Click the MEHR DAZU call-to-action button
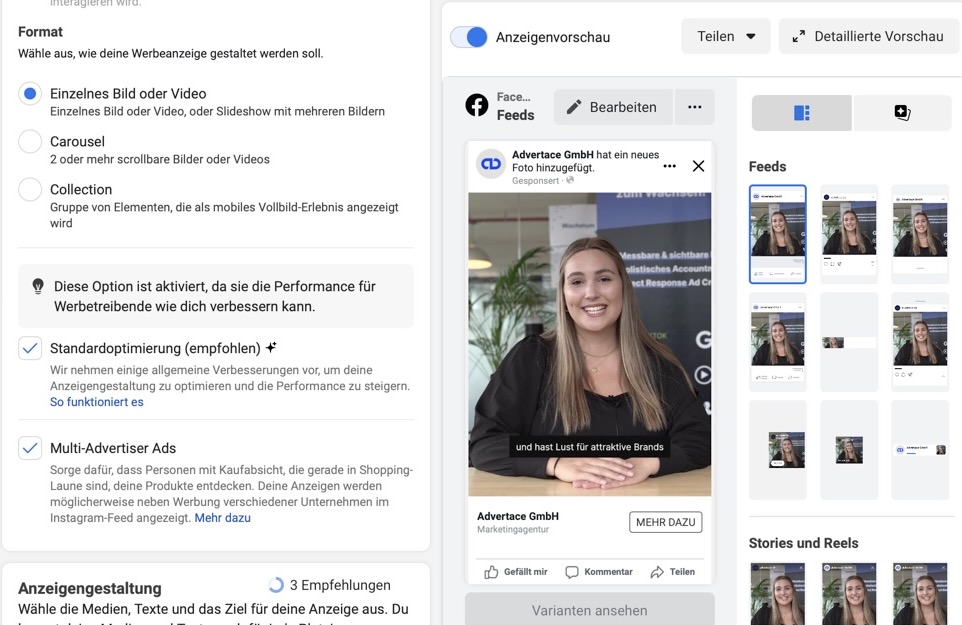This screenshot has width=962, height=625. click(x=665, y=522)
